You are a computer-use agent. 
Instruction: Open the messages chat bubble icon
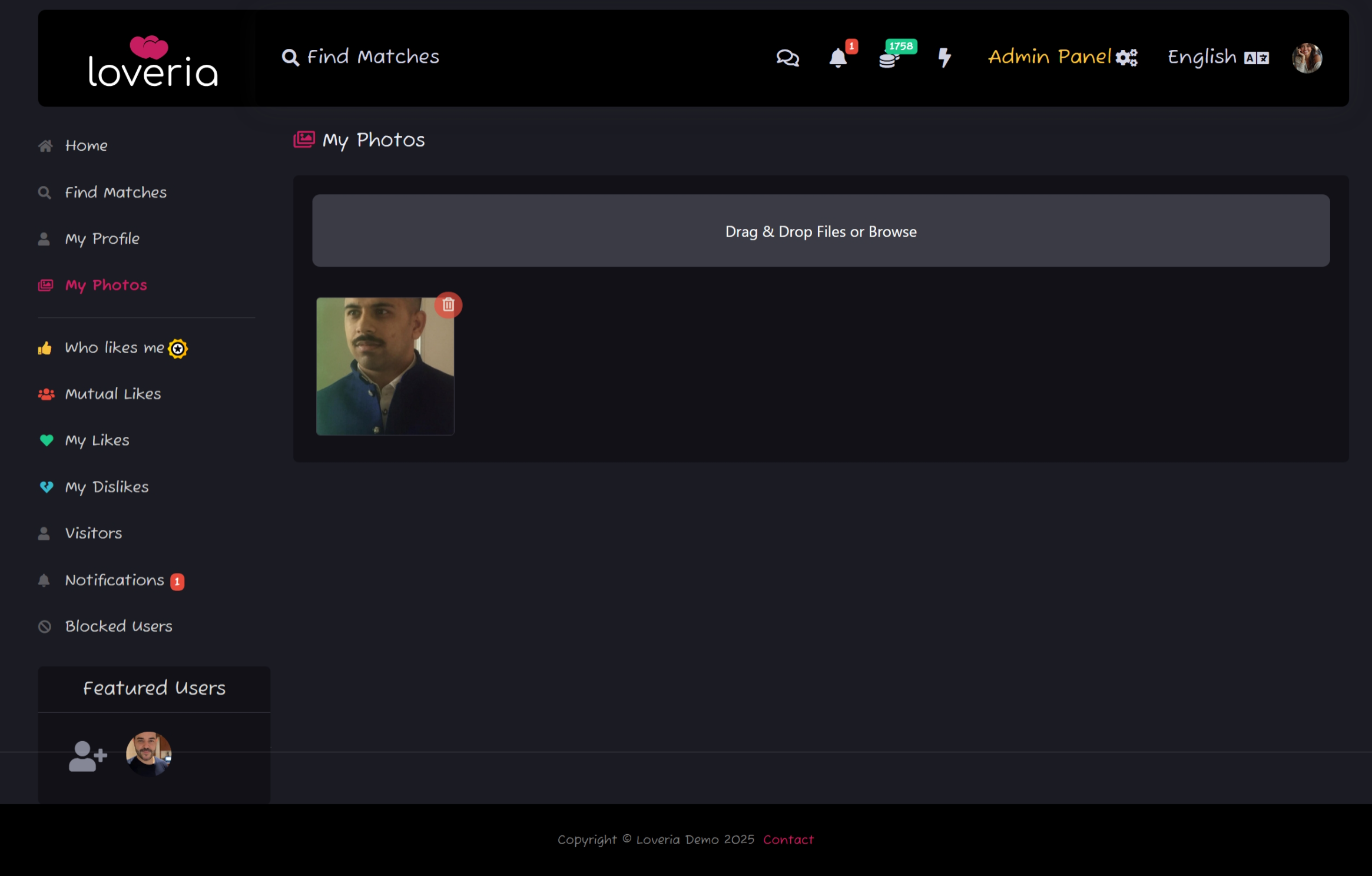pyautogui.click(x=787, y=58)
